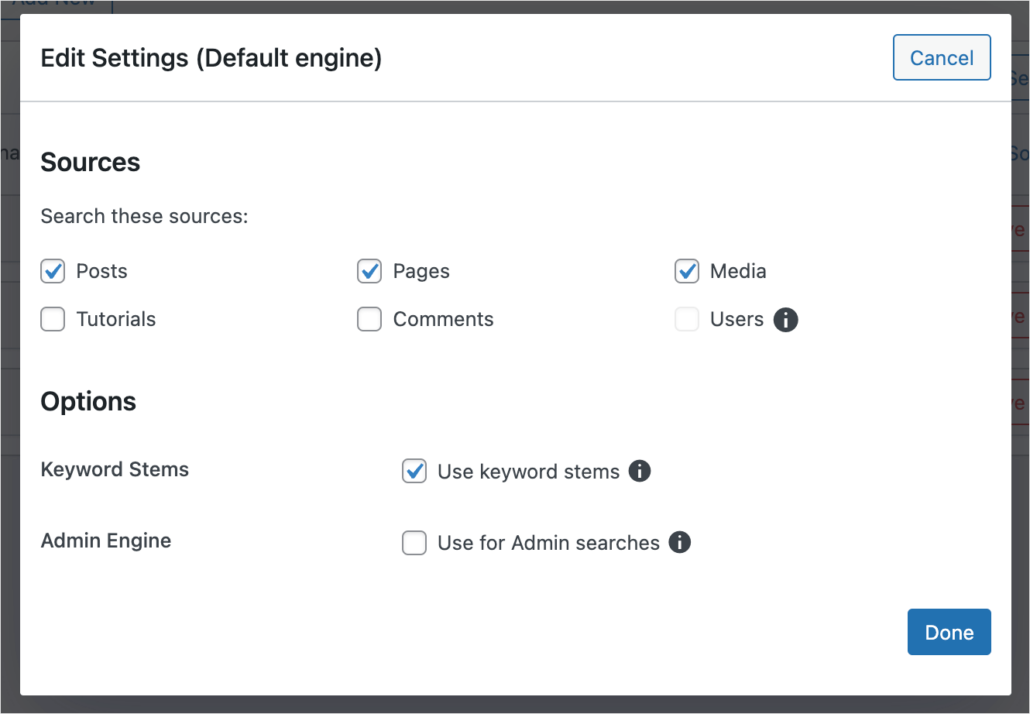Enable the Tutorials source checkbox
Image resolution: width=1030 pixels, height=714 pixels.
[53, 320]
